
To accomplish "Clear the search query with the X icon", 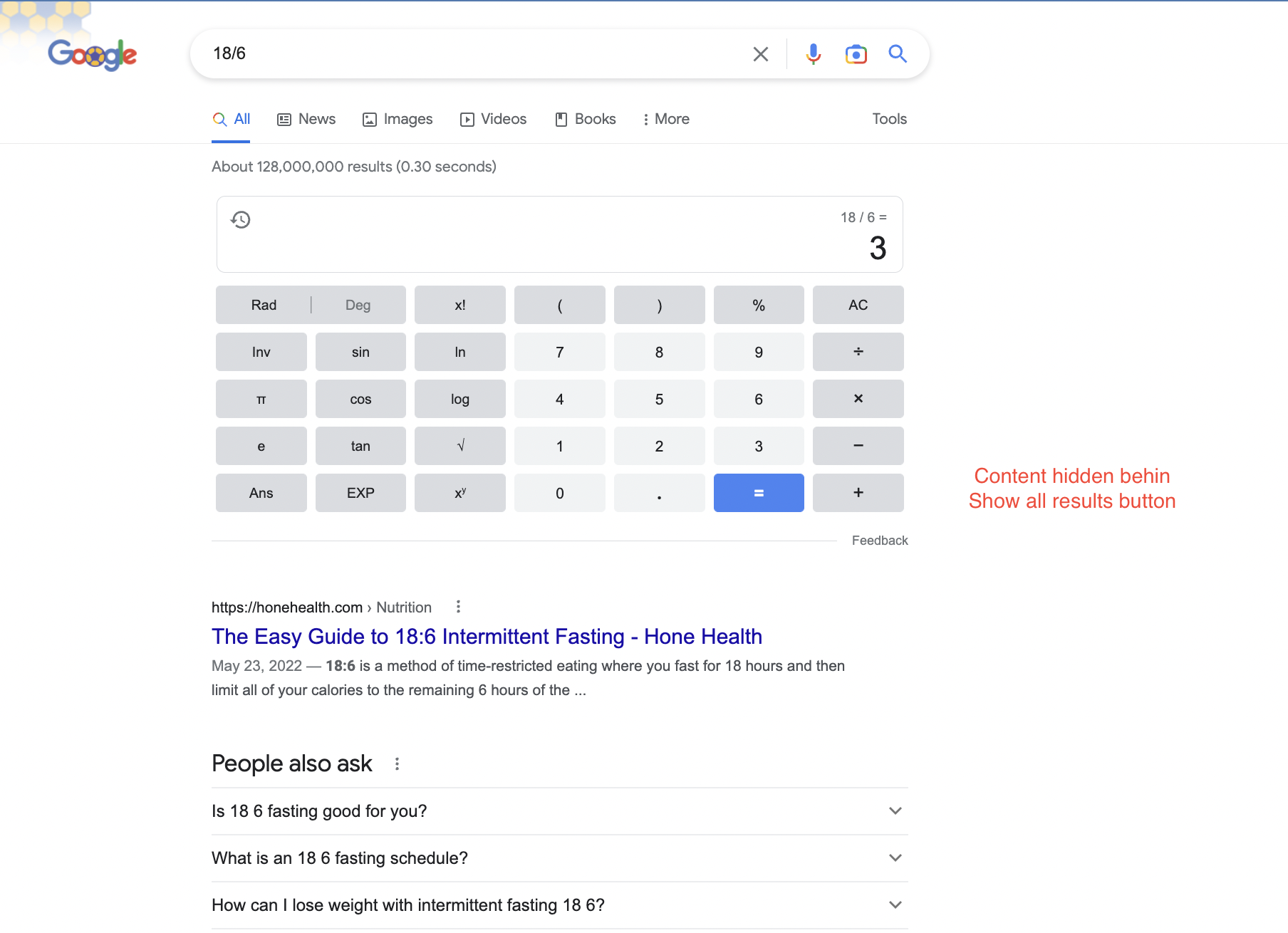I will (x=760, y=53).
